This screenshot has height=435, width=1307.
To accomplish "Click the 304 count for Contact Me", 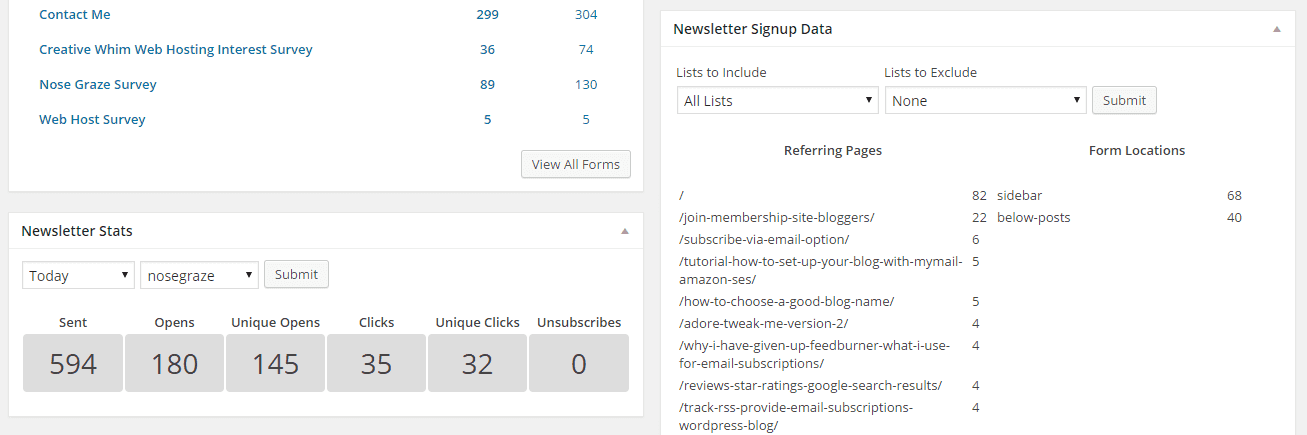I will [x=586, y=15].
